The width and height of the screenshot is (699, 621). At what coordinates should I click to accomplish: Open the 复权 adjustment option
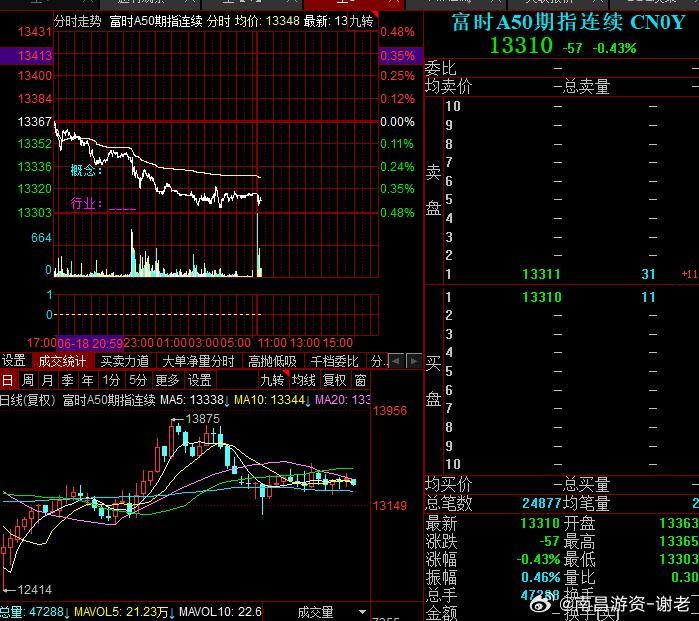(334, 380)
